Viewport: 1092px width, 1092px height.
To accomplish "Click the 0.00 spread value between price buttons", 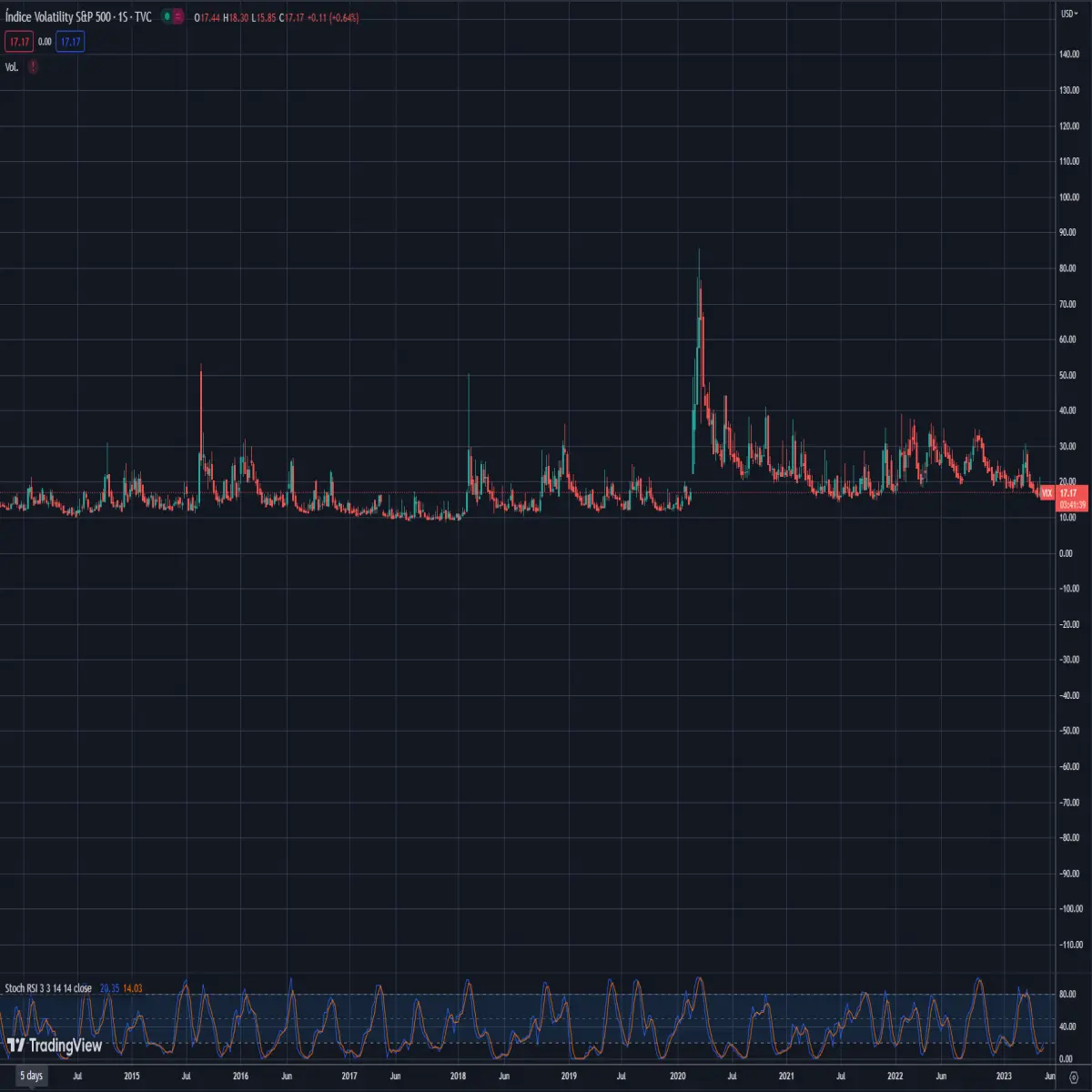I will pyautogui.click(x=45, y=42).
